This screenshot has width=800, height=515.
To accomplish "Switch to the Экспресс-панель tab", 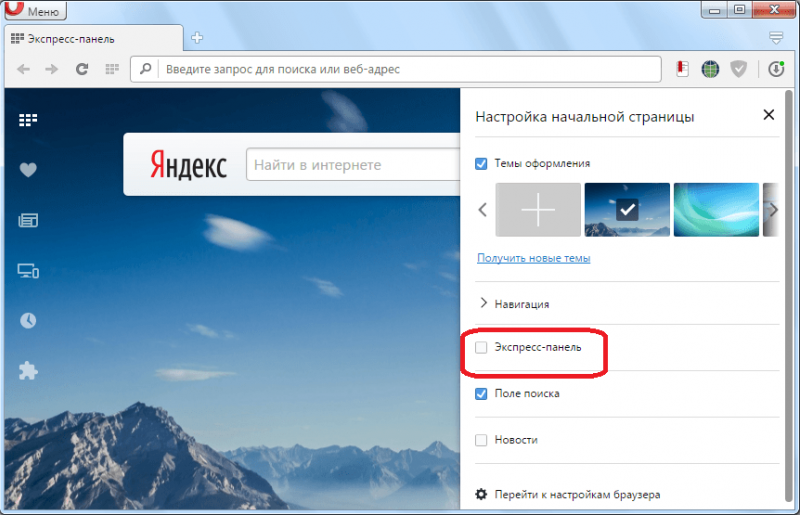I will pos(93,39).
